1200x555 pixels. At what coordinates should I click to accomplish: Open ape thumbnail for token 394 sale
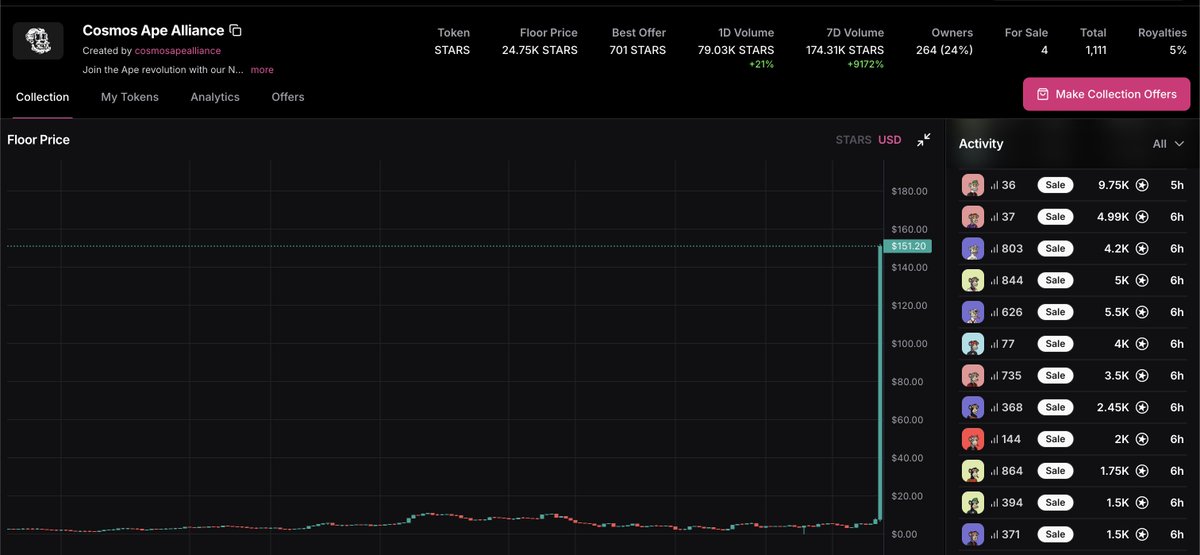click(x=973, y=503)
